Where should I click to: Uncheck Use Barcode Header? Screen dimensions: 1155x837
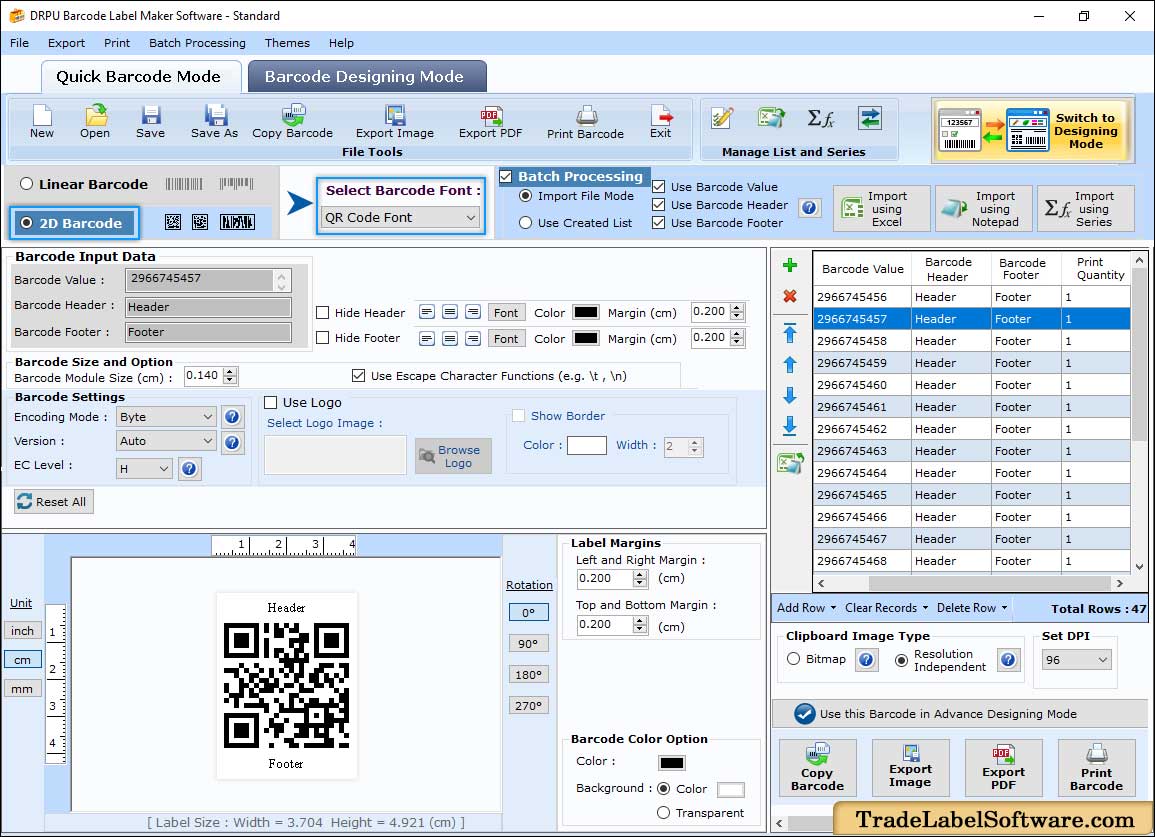point(659,205)
